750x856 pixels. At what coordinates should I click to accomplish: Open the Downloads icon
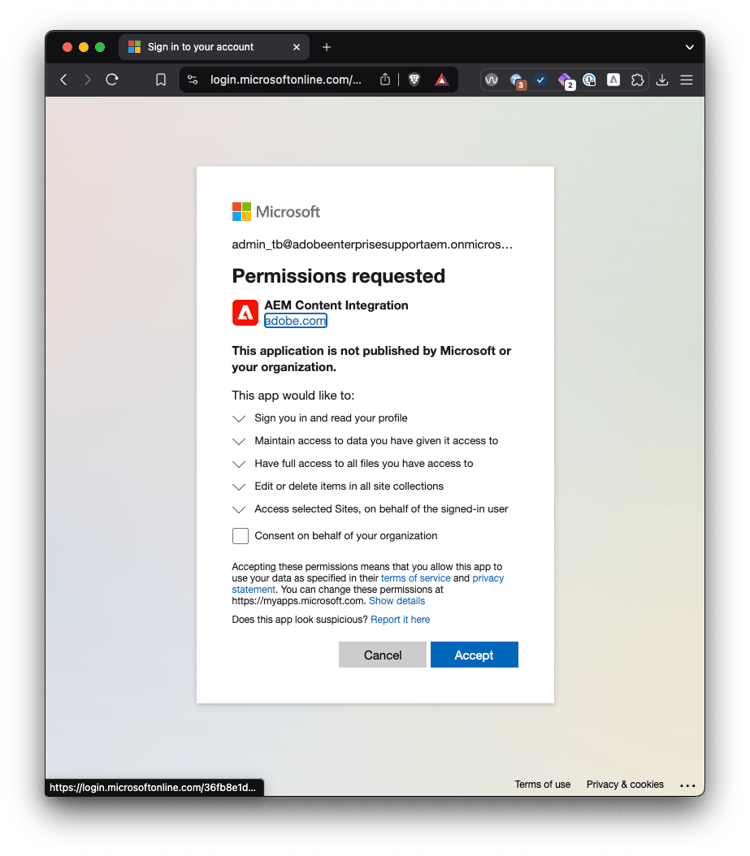point(662,80)
